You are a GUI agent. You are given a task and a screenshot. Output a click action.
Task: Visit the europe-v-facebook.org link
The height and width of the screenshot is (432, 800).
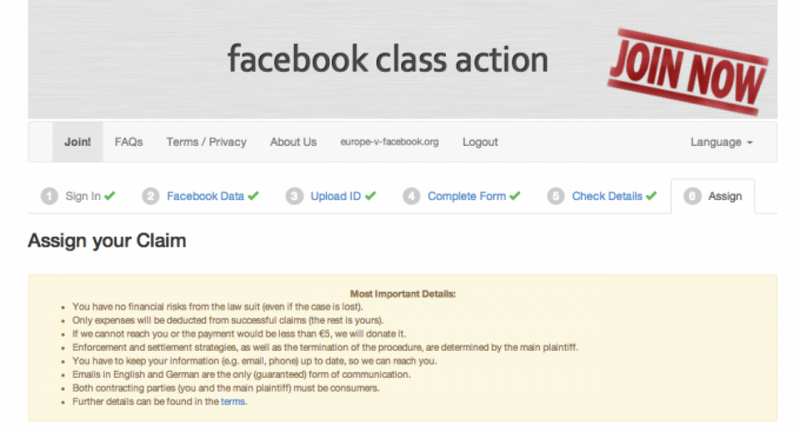pos(389,142)
